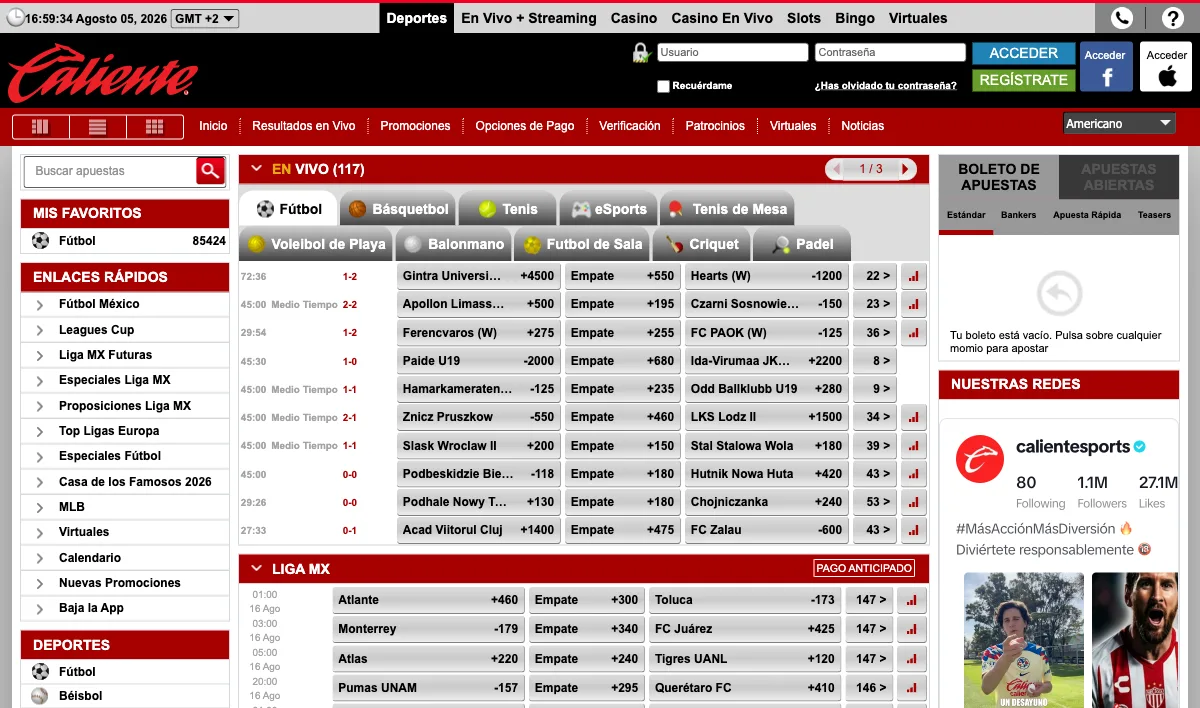Open stats chart for Podbeskidzie match
Screen dimensions: 1200x708
coord(913,474)
